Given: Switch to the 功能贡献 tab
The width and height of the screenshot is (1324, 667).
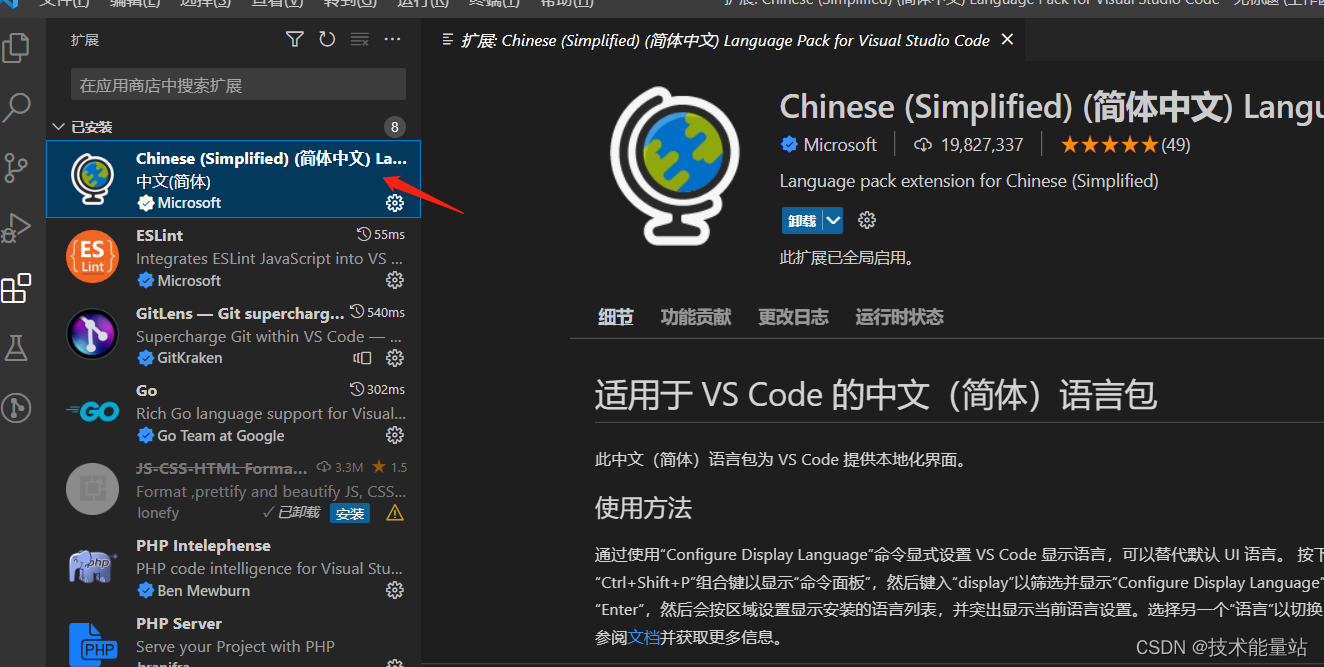Looking at the screenshot, I should point(696,317).
